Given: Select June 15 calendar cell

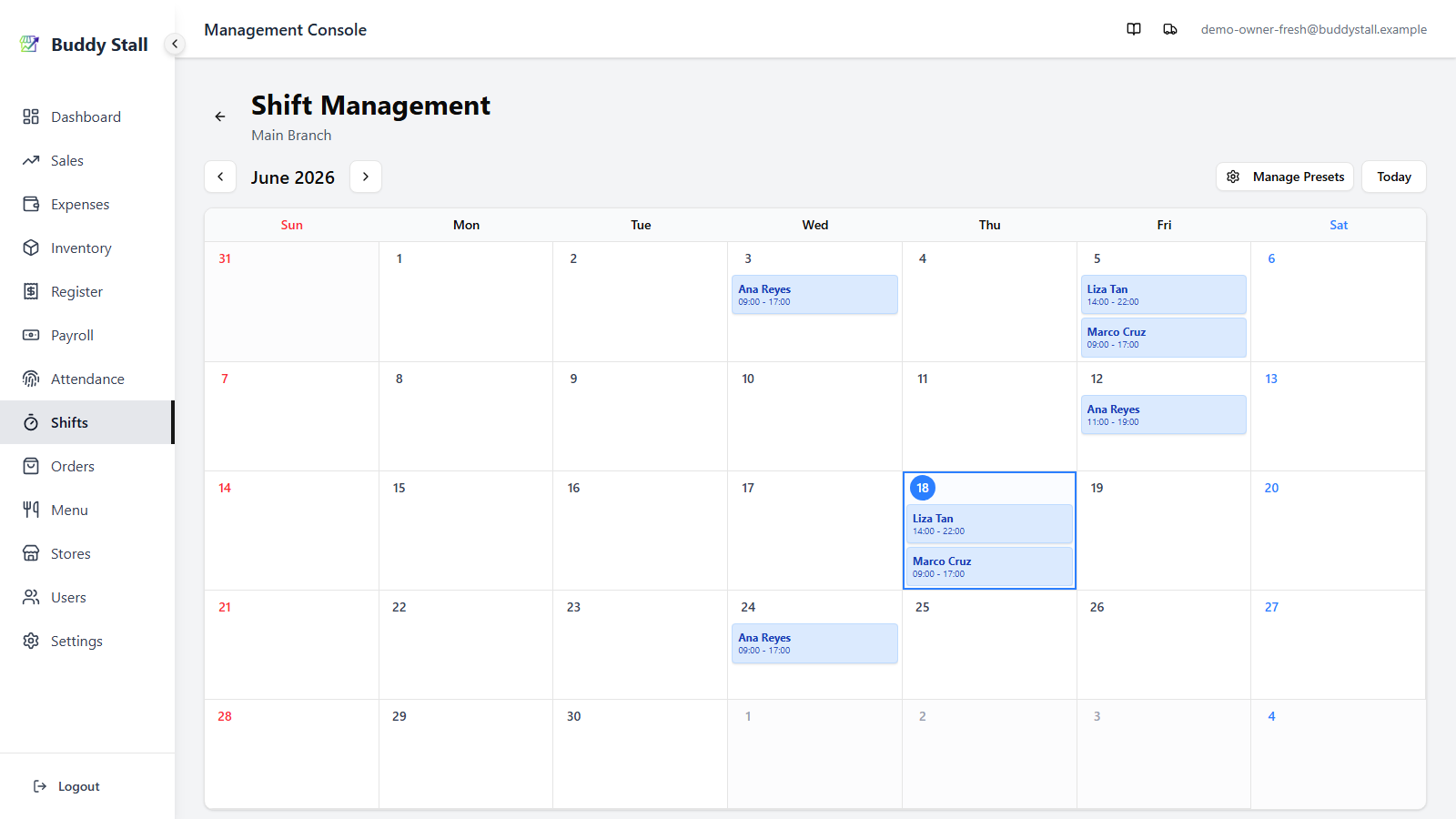Looking at the screenshot, I should [466, 531].
